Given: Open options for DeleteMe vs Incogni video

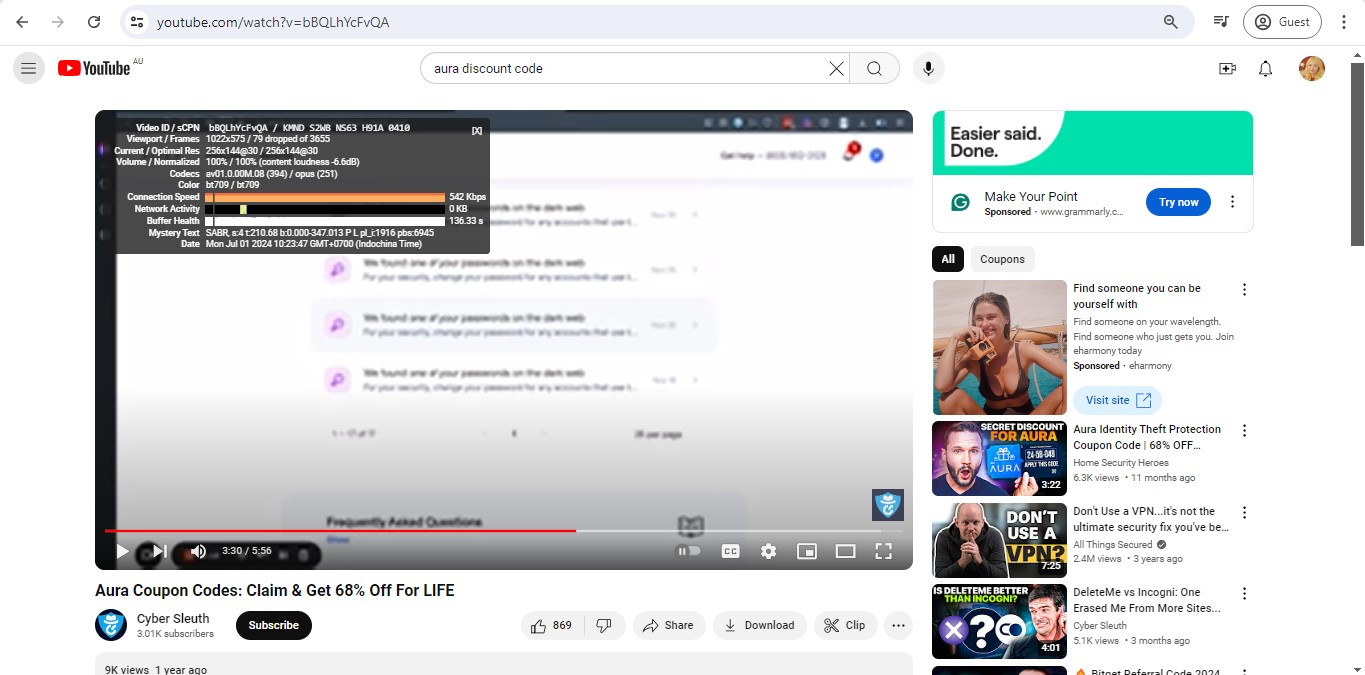Looking at the screenshot, I should (1244, 594).
